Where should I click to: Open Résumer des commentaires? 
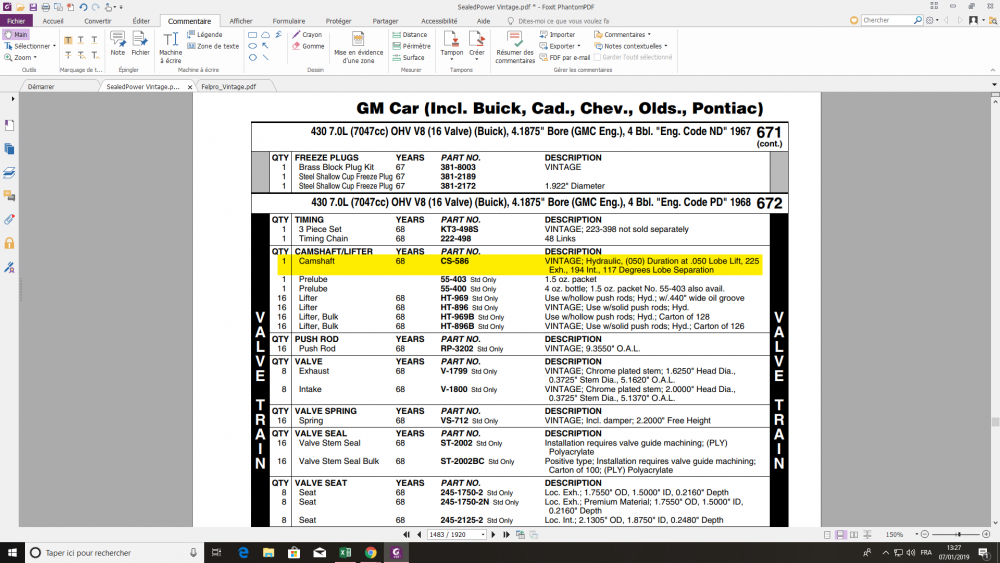[x=515, y=48]
